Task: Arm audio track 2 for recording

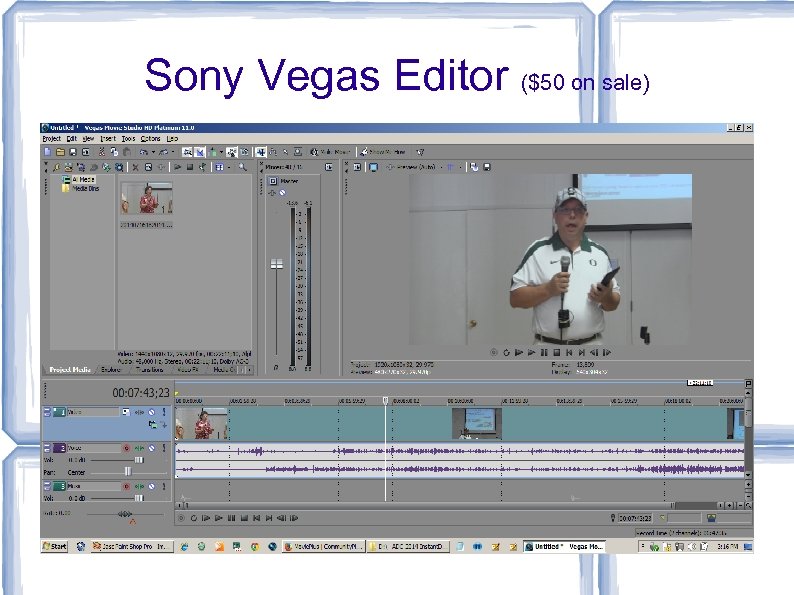Action: (127, 448)
